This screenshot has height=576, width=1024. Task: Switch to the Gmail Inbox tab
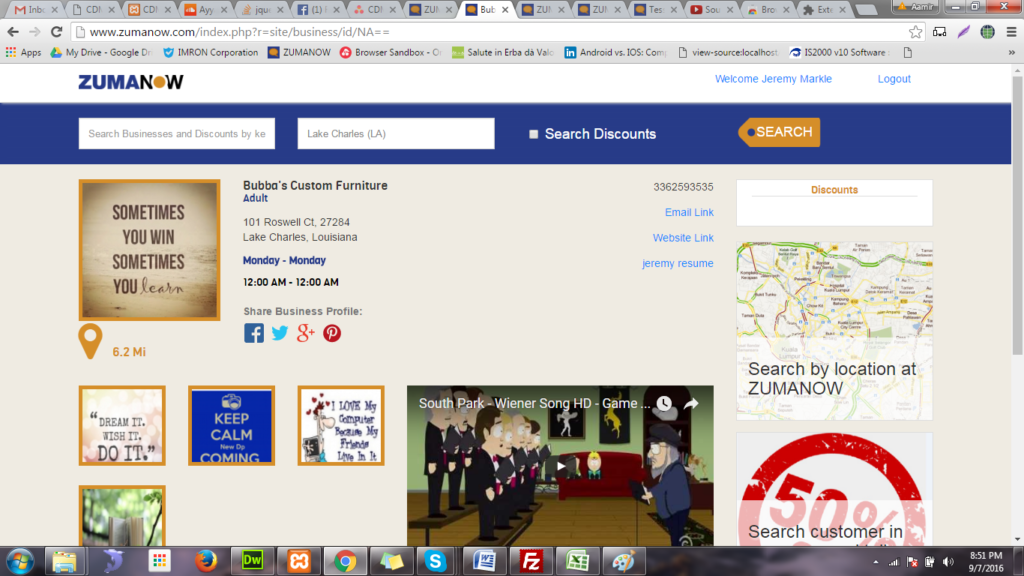coord(37,10)
